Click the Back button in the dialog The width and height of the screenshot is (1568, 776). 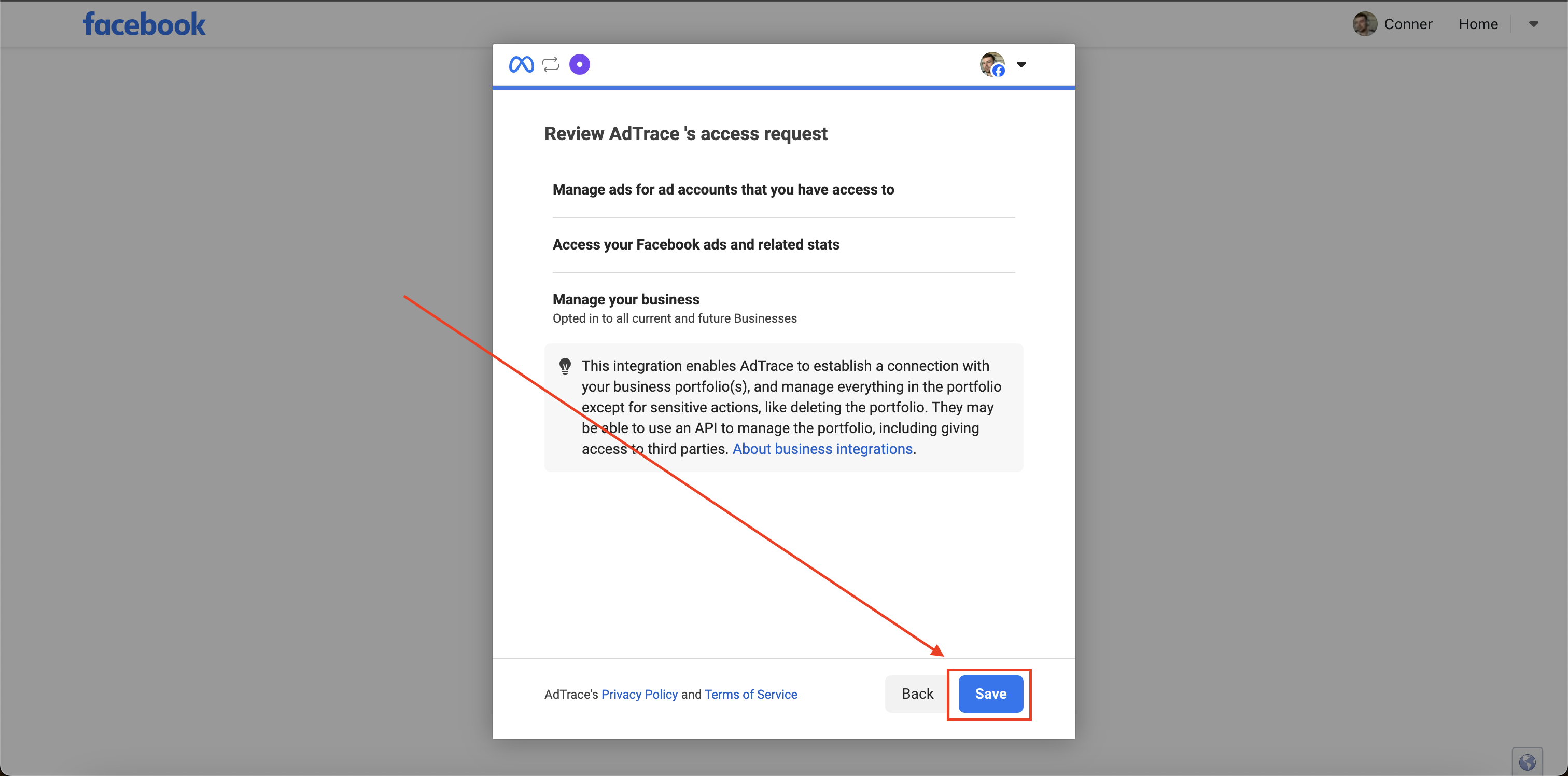[x=917, y=694]
